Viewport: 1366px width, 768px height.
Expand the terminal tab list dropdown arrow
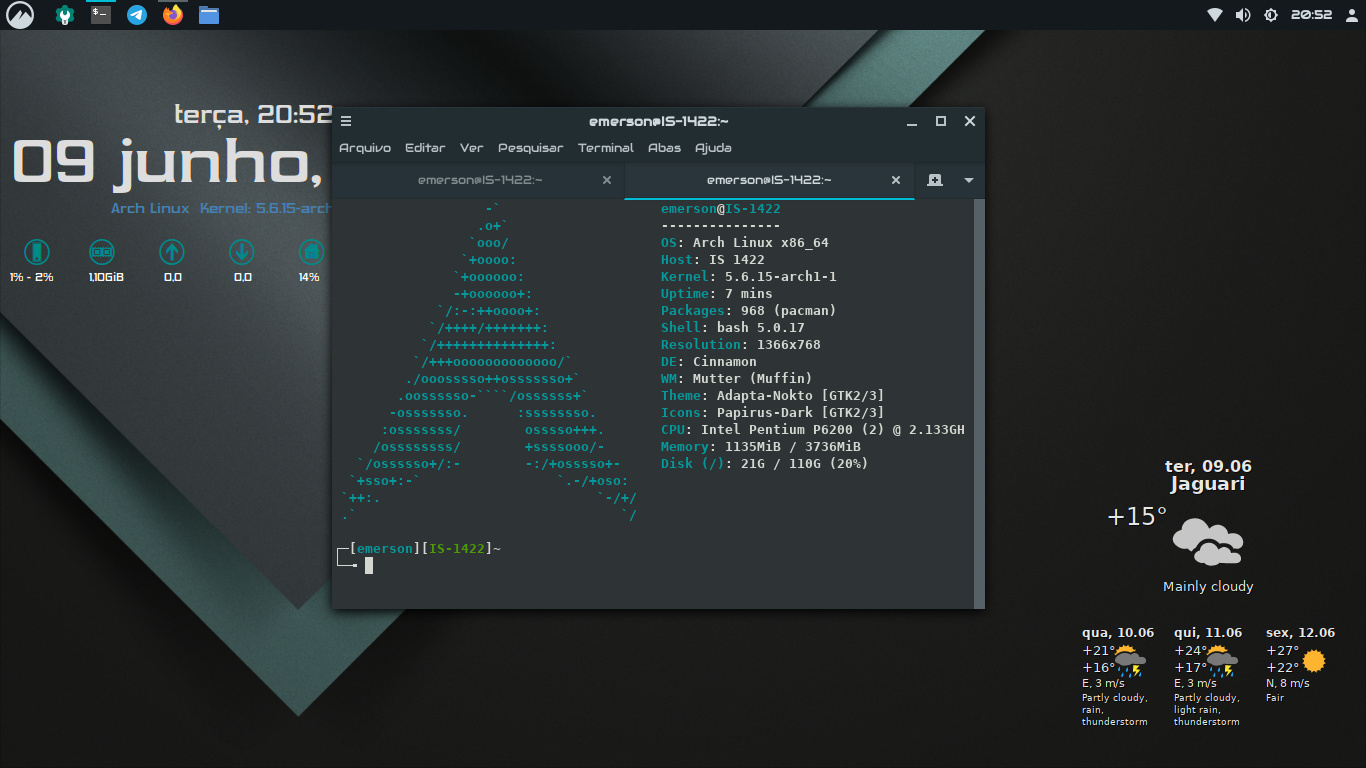tap(968, 180)
